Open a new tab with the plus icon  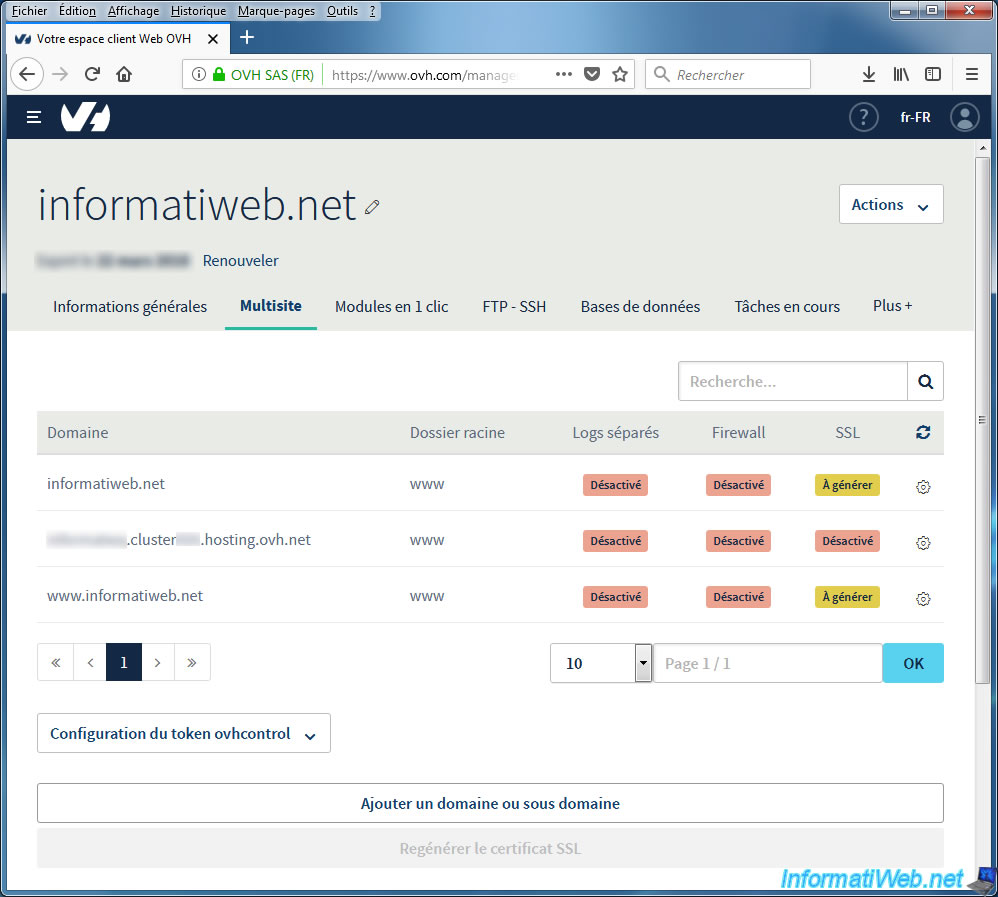pyautogui.click(x=247, y=38)
